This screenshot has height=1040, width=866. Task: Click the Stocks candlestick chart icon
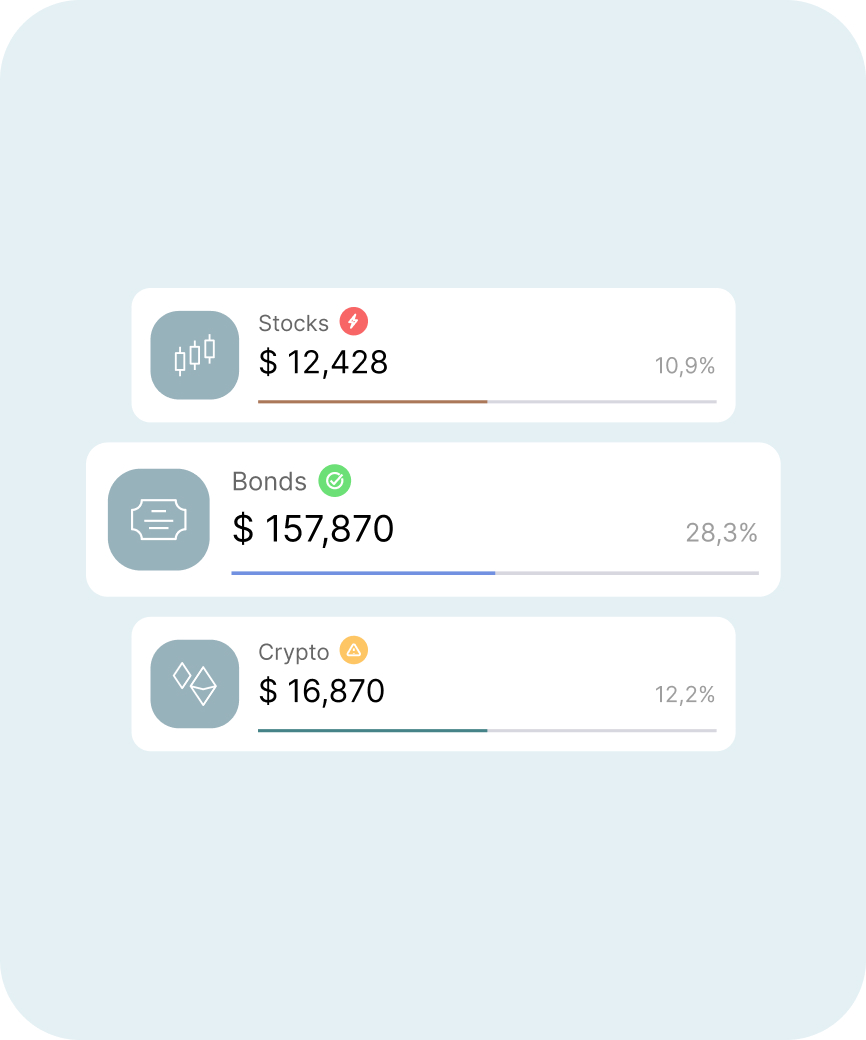[195, 355]
